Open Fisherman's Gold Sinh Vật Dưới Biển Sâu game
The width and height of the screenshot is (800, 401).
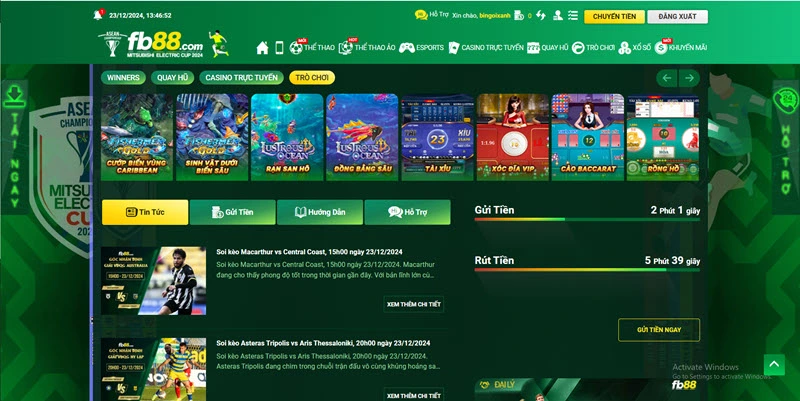(x=212, y=137)
